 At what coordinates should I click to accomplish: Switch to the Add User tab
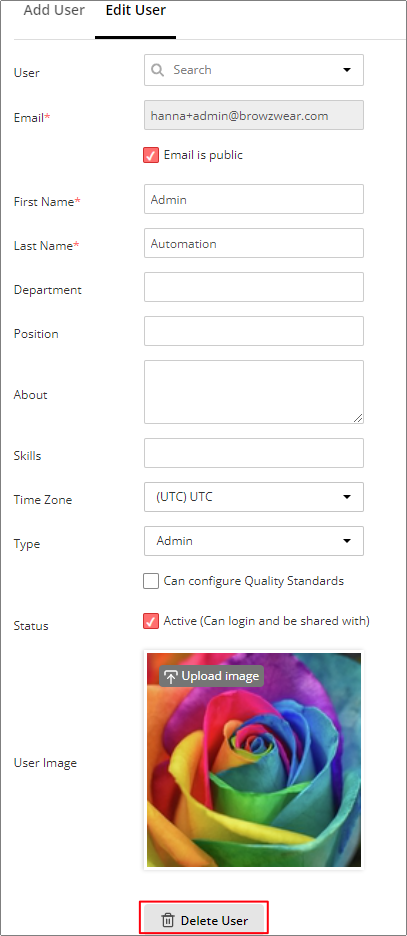point(54,11)
